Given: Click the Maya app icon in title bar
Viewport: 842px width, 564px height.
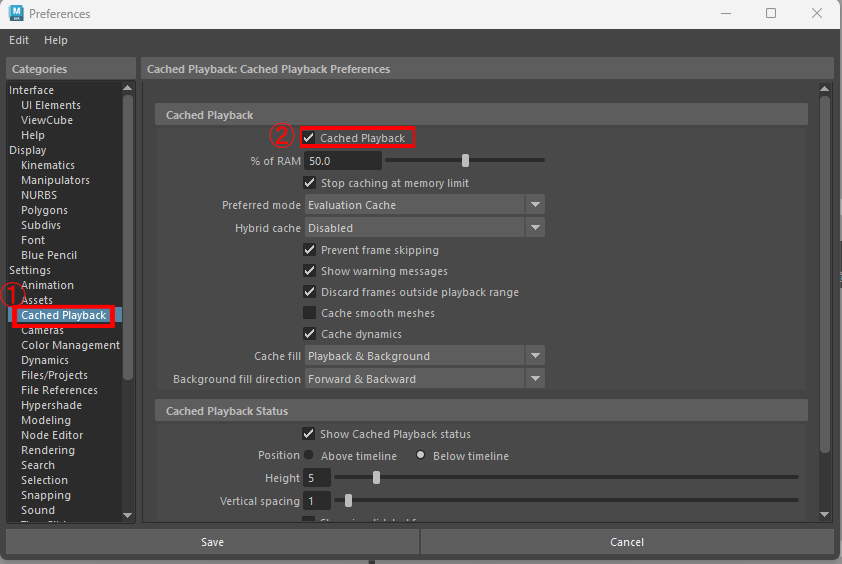Looking at the screenshot, I should (x=15, y=14).
